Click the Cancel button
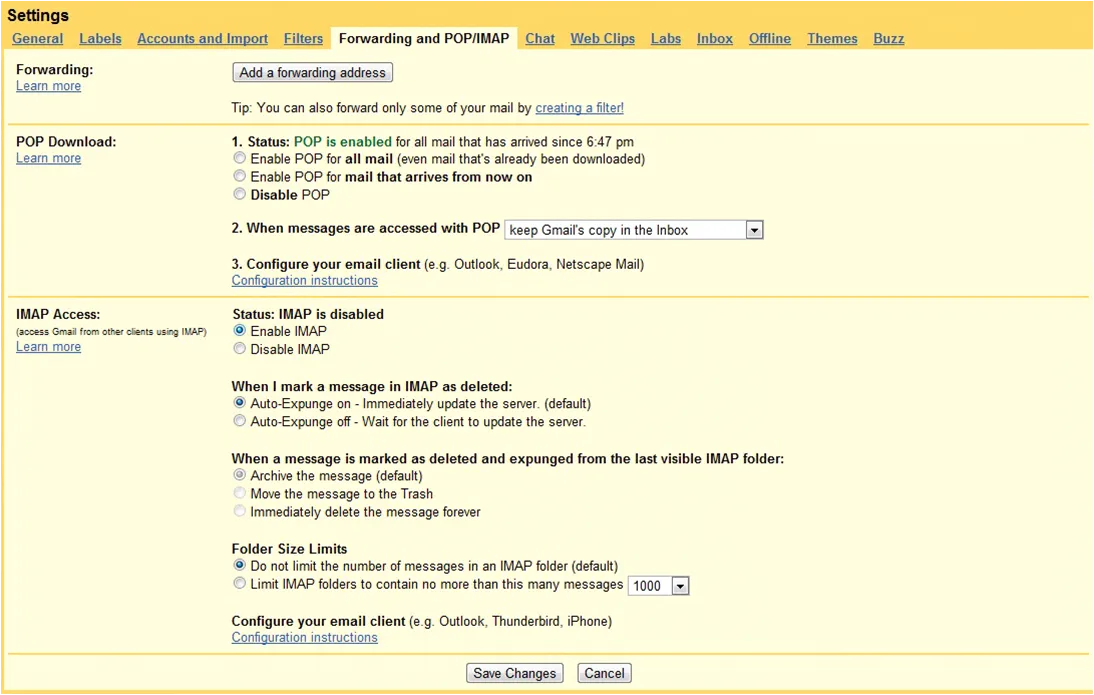The image size is (1094, 695). point(604,672)
